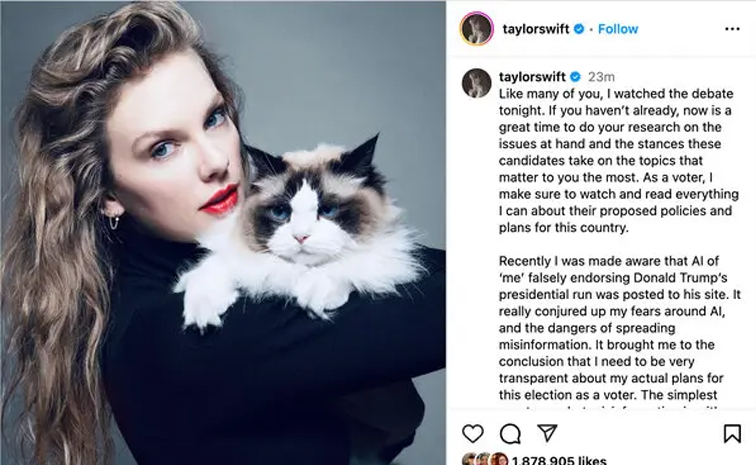Image resolution: width=756 pixels, height=465 pixels.
Task: Click verified badge next to header username
Action: 579,29
